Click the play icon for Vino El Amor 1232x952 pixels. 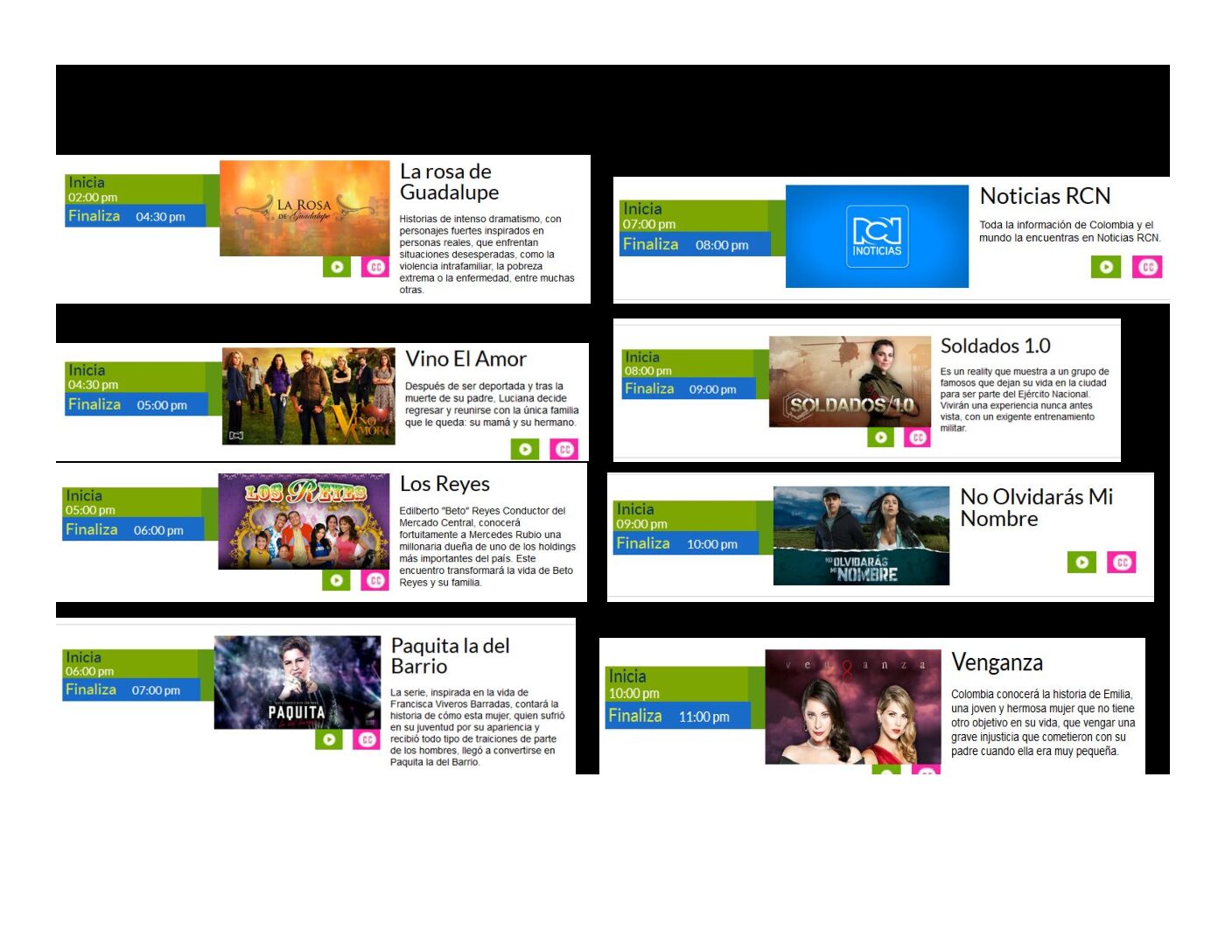[525, 449]
